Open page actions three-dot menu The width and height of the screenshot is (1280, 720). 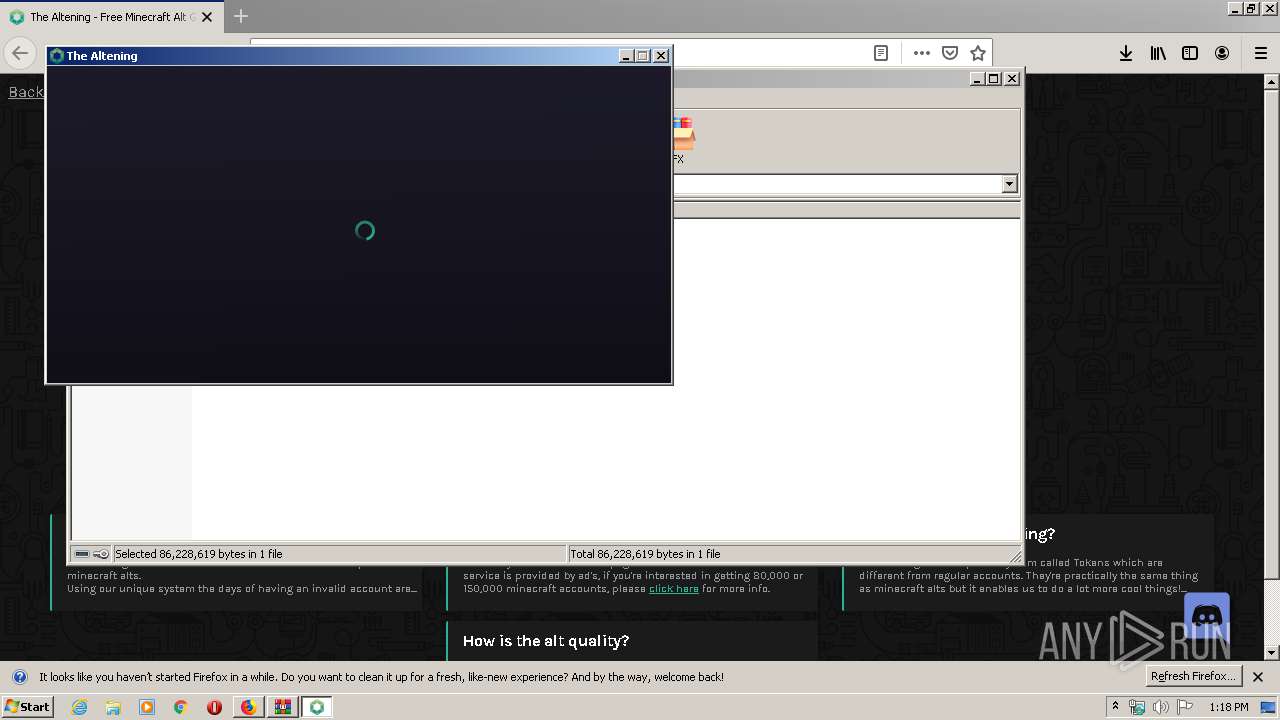click(x=921, y=53)
